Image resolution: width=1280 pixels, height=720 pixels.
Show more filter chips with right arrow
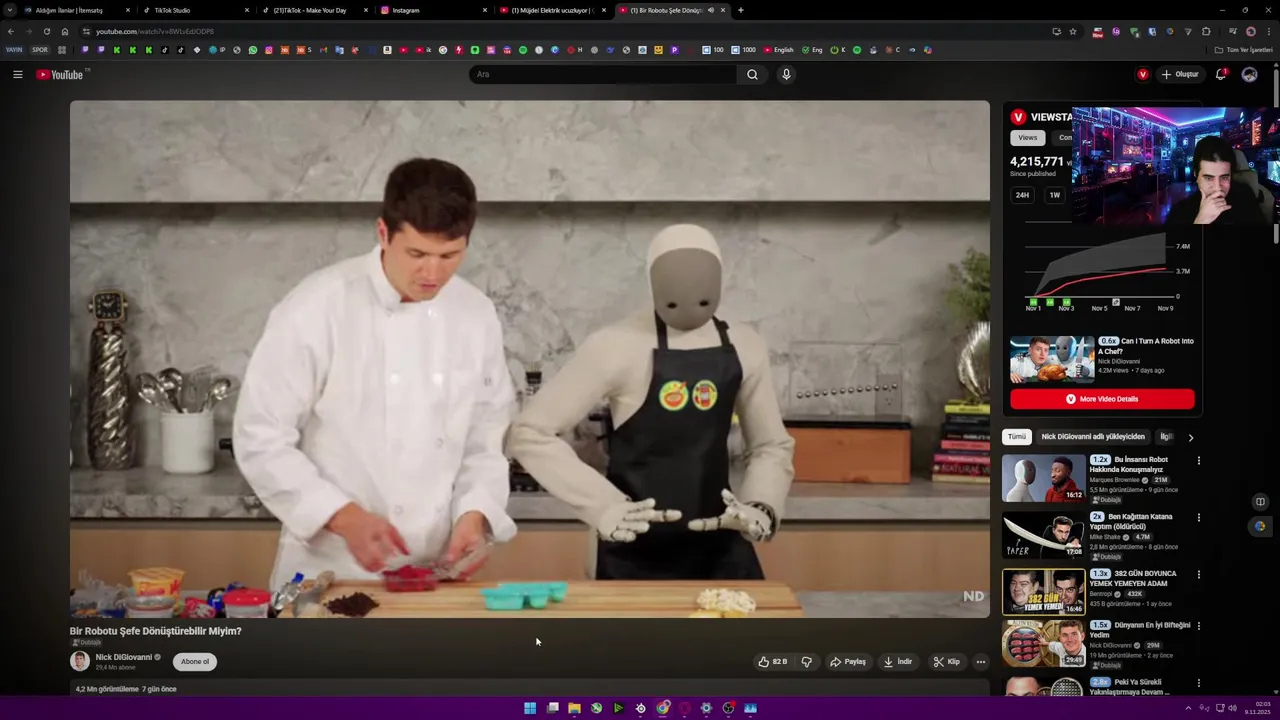(1190, 437)
